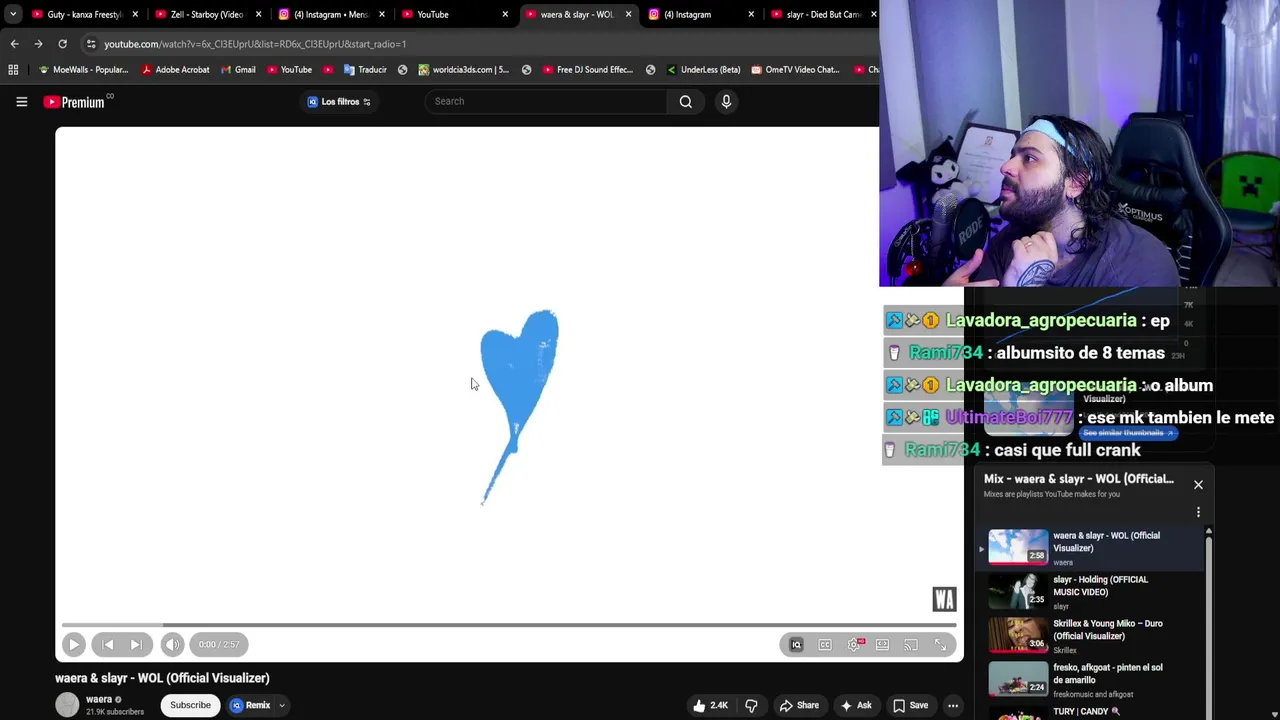1280x720 pixels.
Task: Close the waera & slayr - WOL tab
Action: [628, 14]
